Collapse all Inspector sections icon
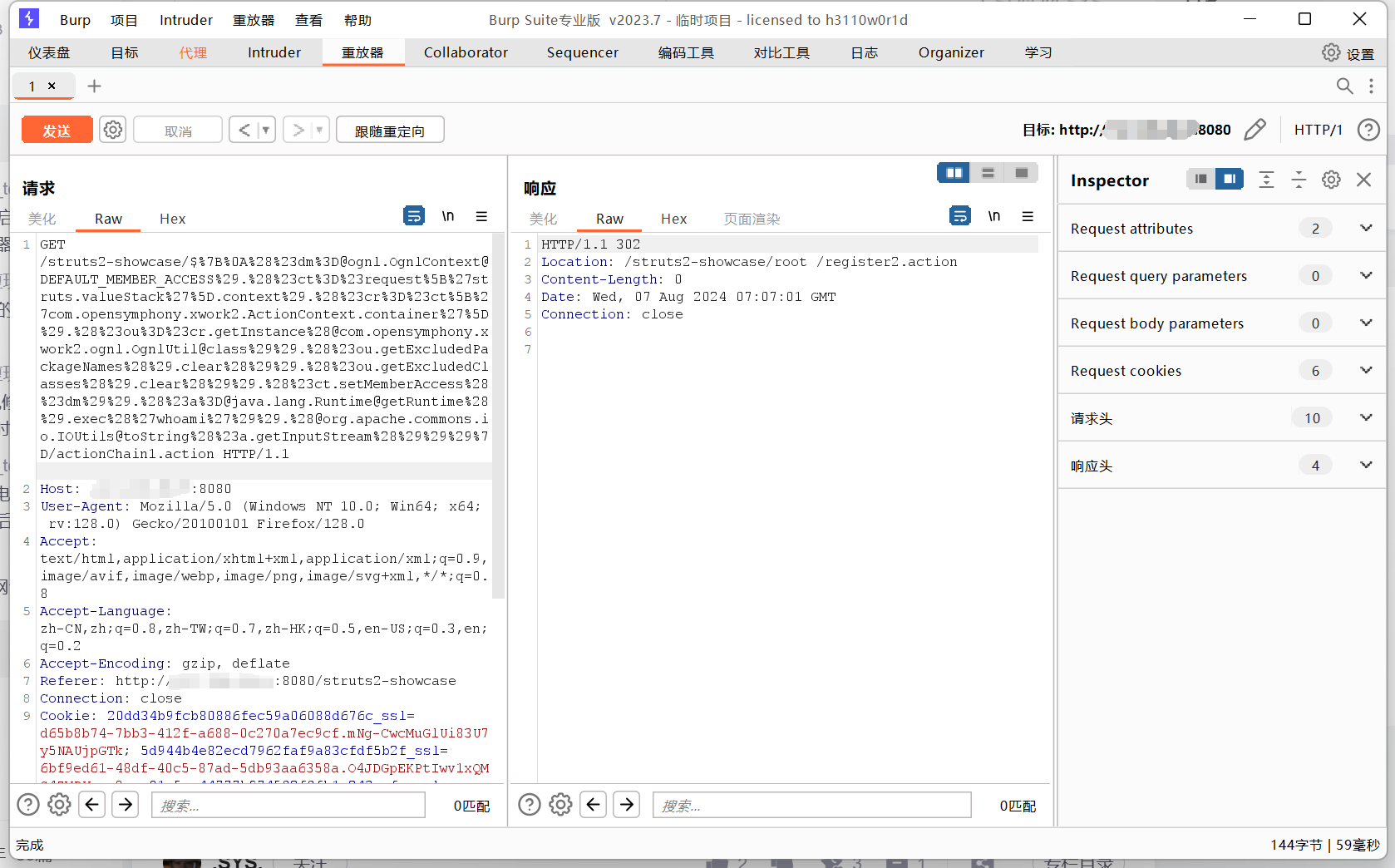 [x=1299, y=180]
